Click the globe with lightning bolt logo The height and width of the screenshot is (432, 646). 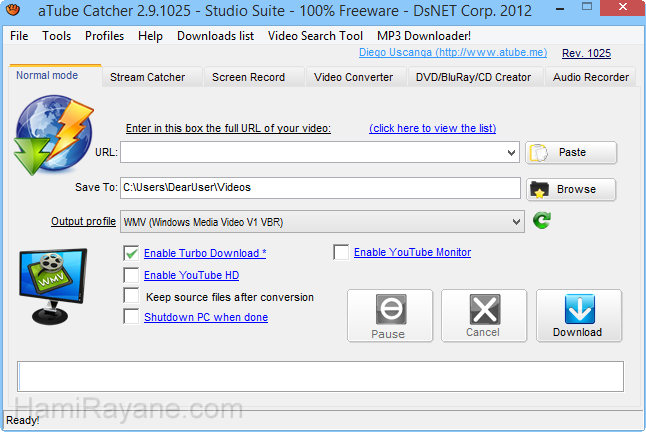click(x=54, y=135)
